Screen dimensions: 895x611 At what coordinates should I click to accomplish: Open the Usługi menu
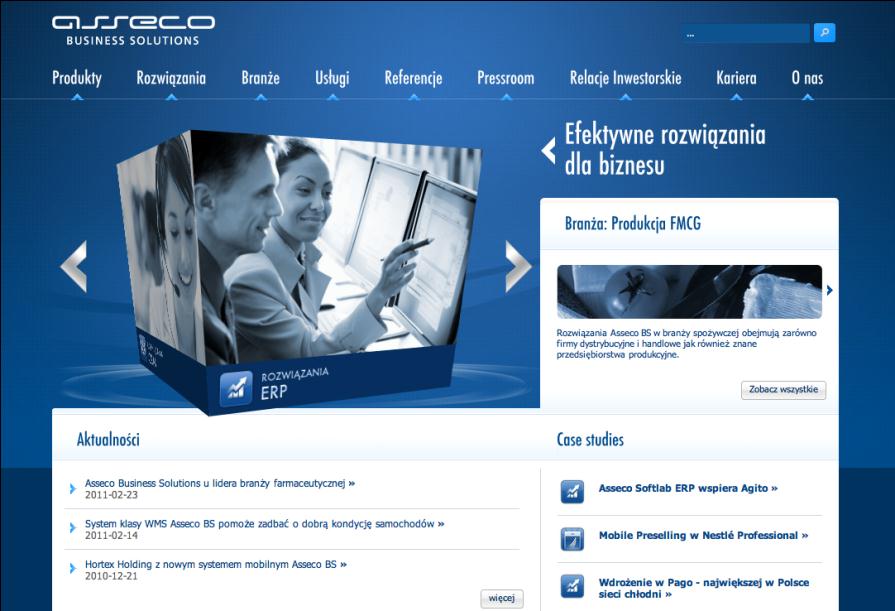click(332, 78)
